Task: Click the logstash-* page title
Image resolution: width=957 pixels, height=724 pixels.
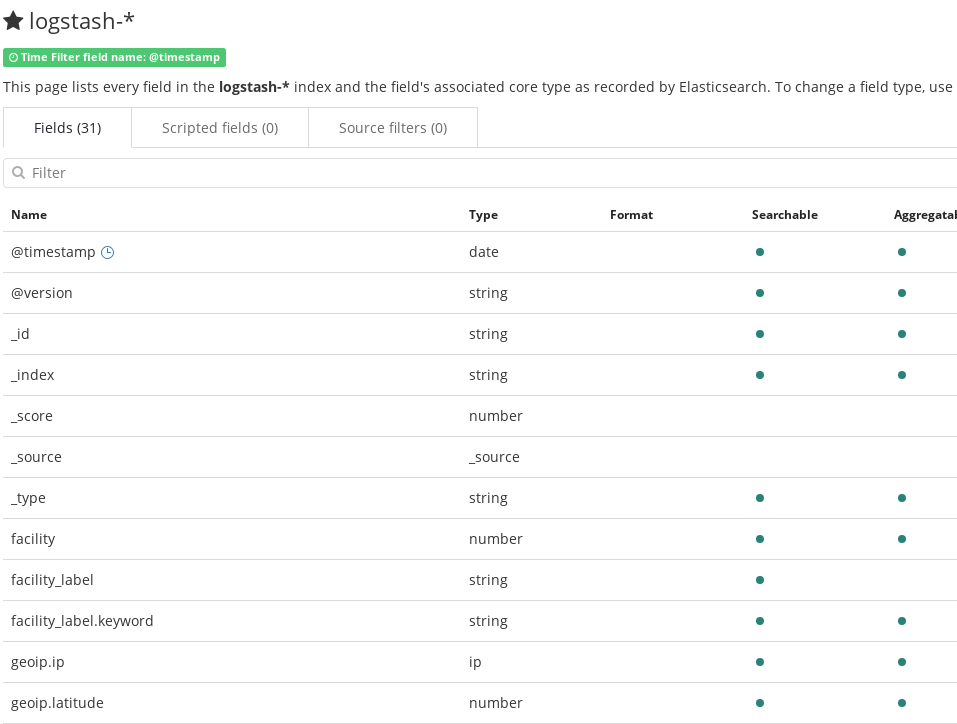Action: pos(82,21)
